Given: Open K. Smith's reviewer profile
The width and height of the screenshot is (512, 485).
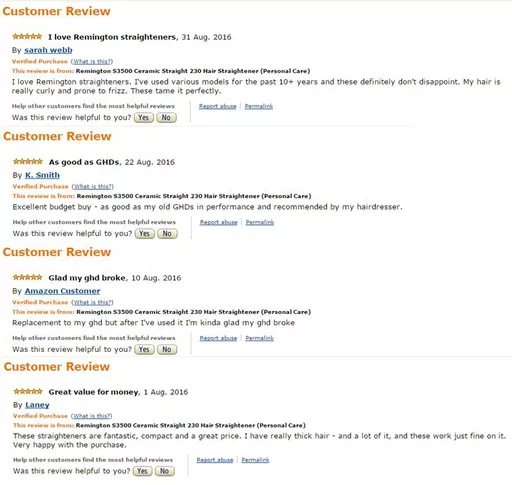Looking at the screenshot, I should pos(42,175).
